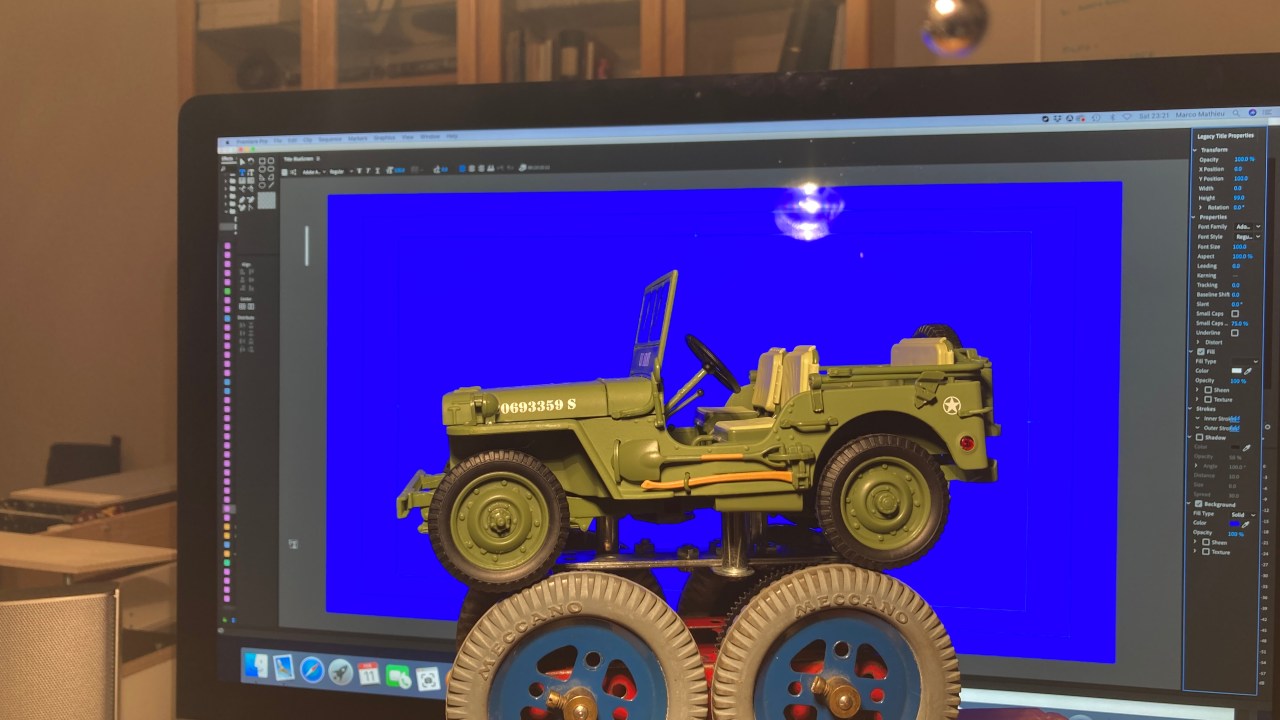Open the Sequence menu

(330, 139)
